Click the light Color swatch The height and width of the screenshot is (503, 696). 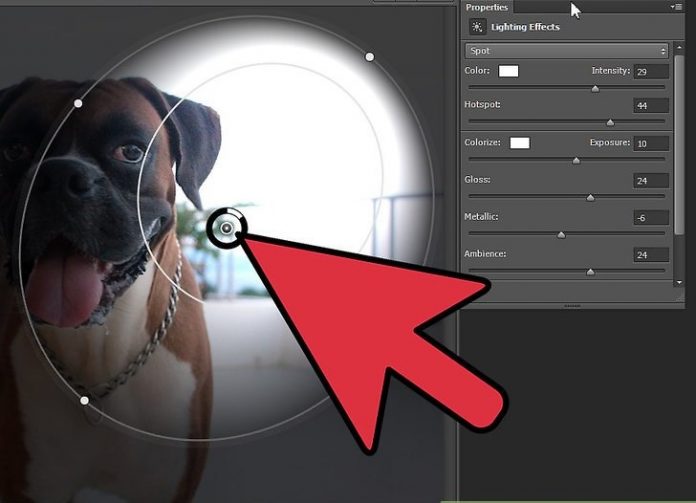click(x=509, y=71)
